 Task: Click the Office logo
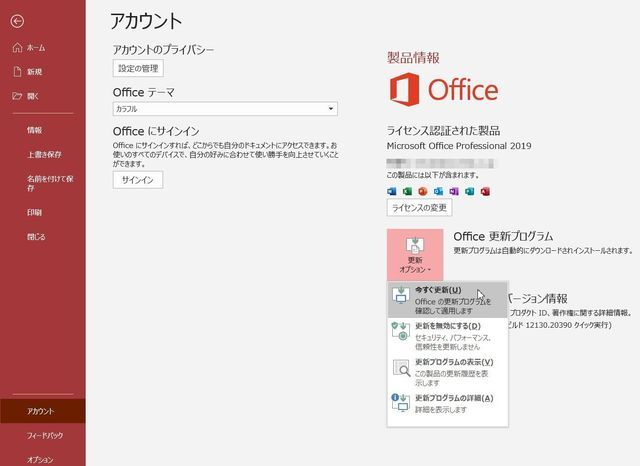(x=444, y=90)
